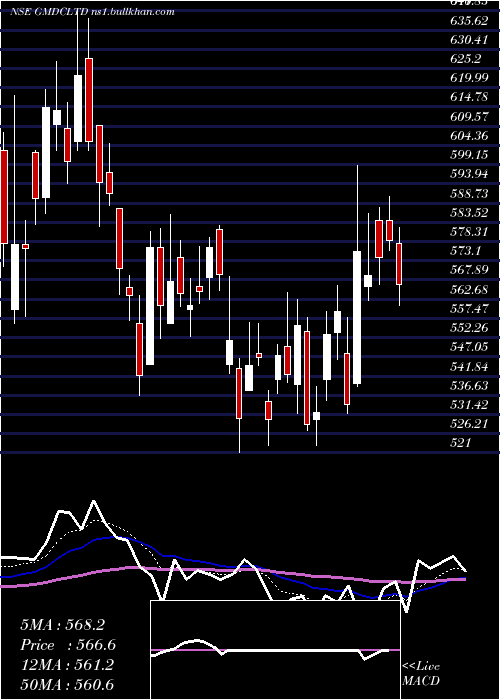500x700 pixels.
Task: Click the 521 bottom price label
Action: coord(461,442)
